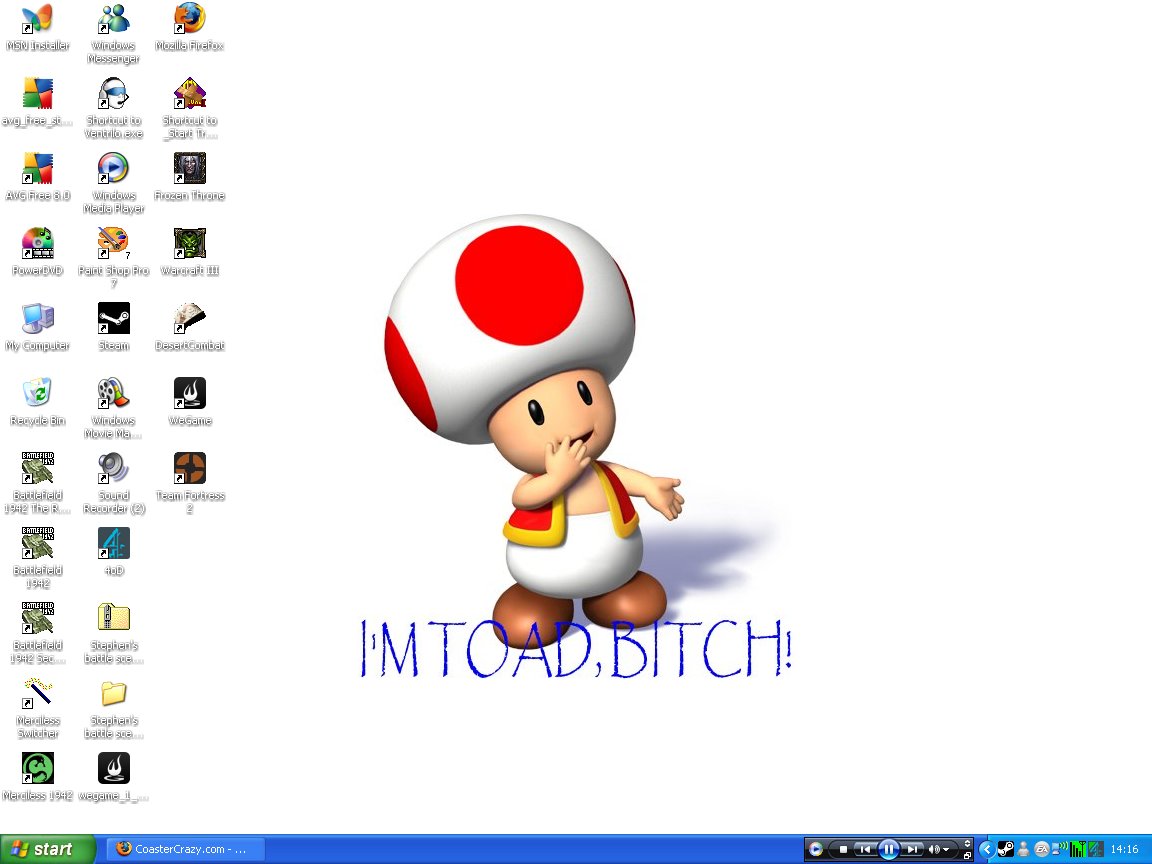
Task: Select Battlefield 1942 Sec... shortcut
Action: click(37, 633)
